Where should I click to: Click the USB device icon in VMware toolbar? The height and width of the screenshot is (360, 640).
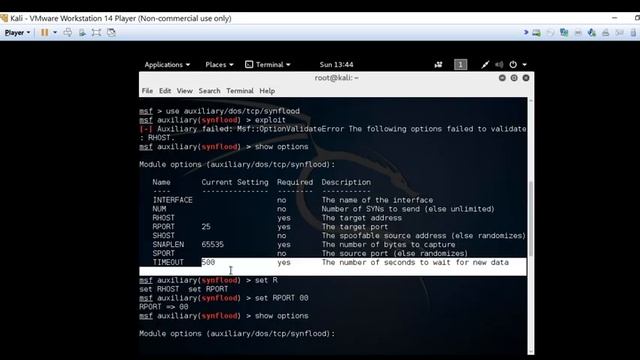(591, 33)
